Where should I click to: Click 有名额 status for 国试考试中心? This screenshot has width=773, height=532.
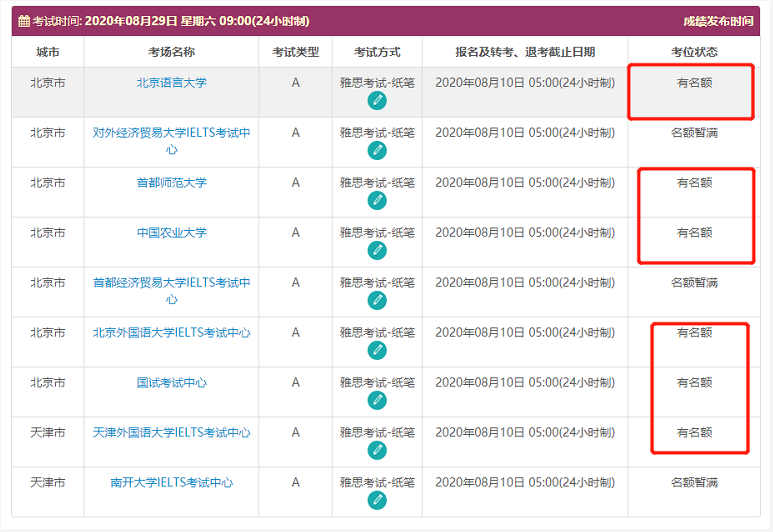coord(694,383)
